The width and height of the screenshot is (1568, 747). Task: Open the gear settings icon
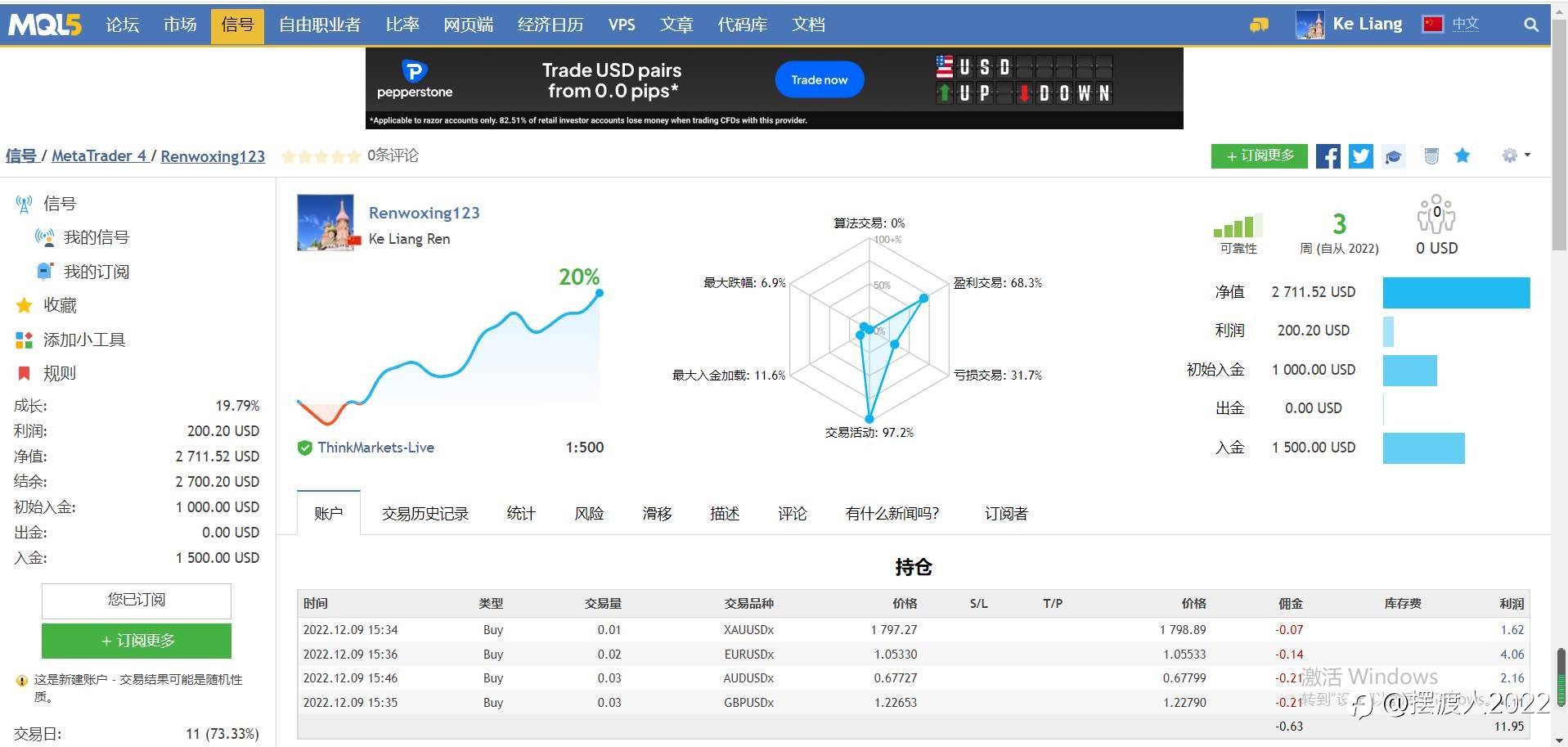coord(1510,155)
